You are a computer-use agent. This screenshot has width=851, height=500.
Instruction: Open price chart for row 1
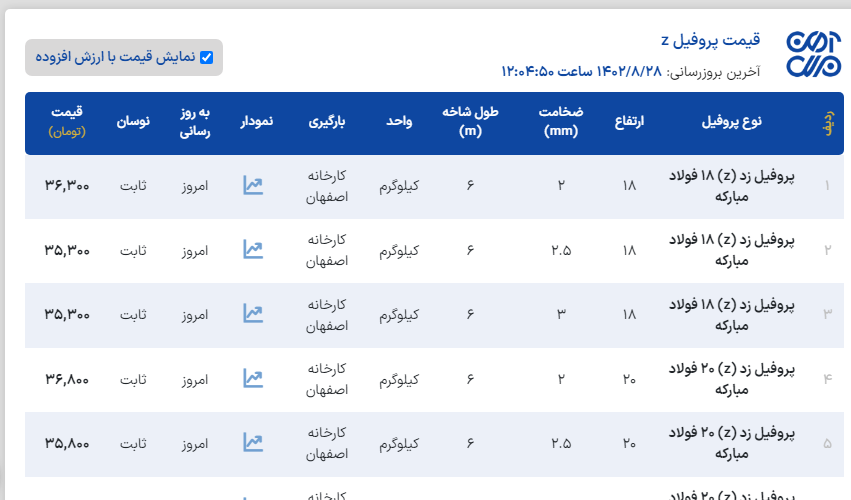[253, 185]
